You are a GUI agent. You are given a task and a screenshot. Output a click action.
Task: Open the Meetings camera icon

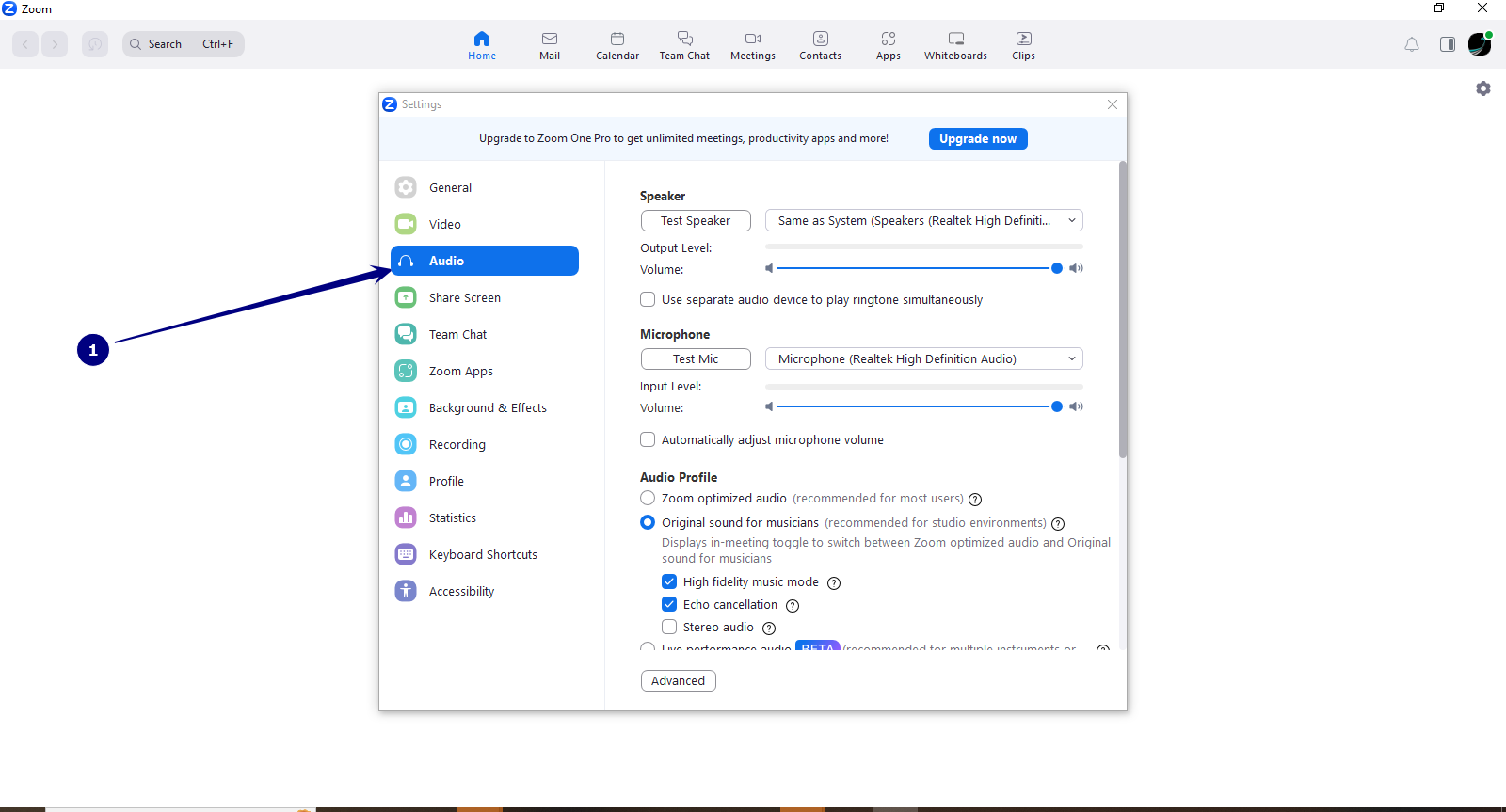[753, 39]
